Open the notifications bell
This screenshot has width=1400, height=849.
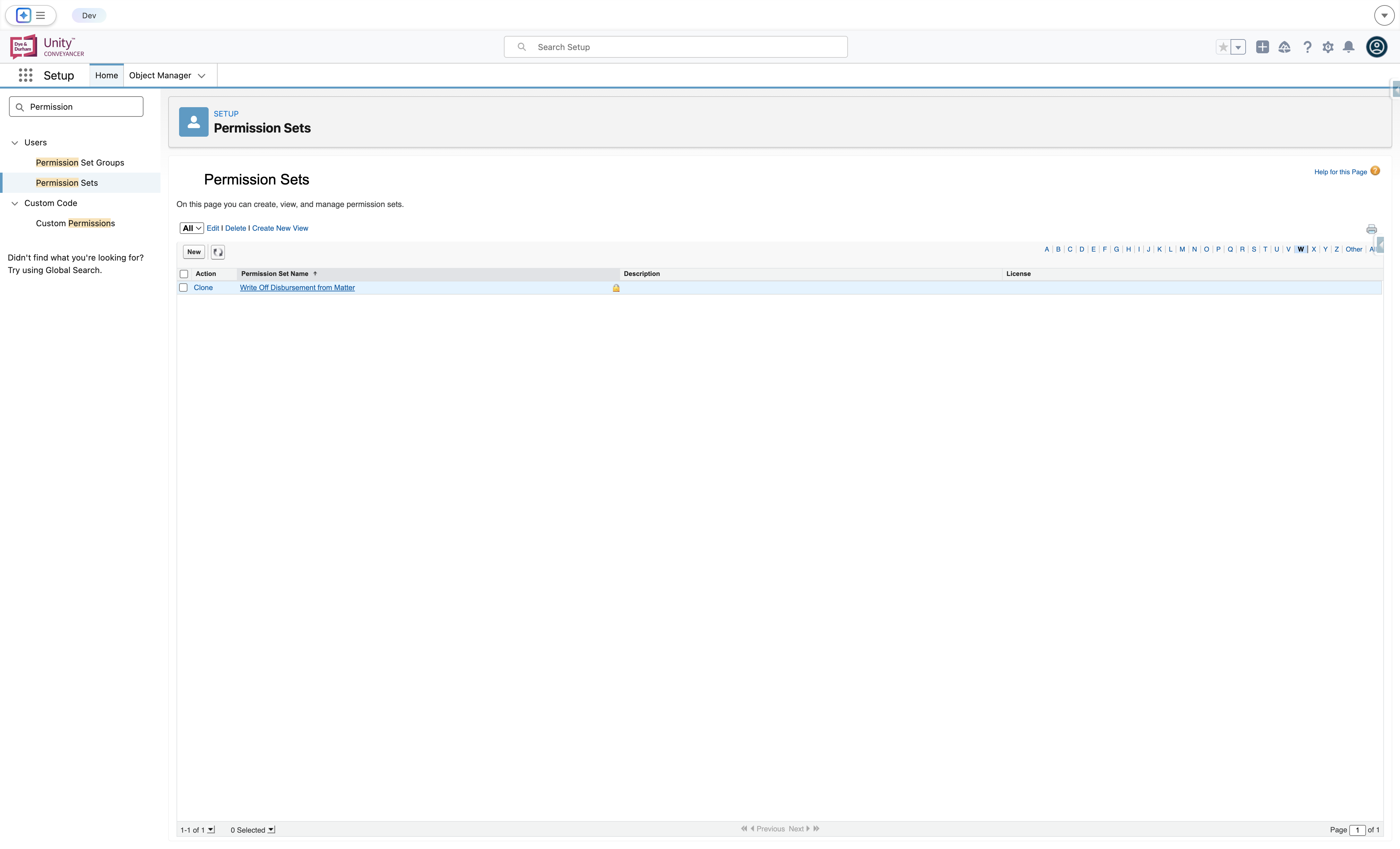tap(1348, 47)
